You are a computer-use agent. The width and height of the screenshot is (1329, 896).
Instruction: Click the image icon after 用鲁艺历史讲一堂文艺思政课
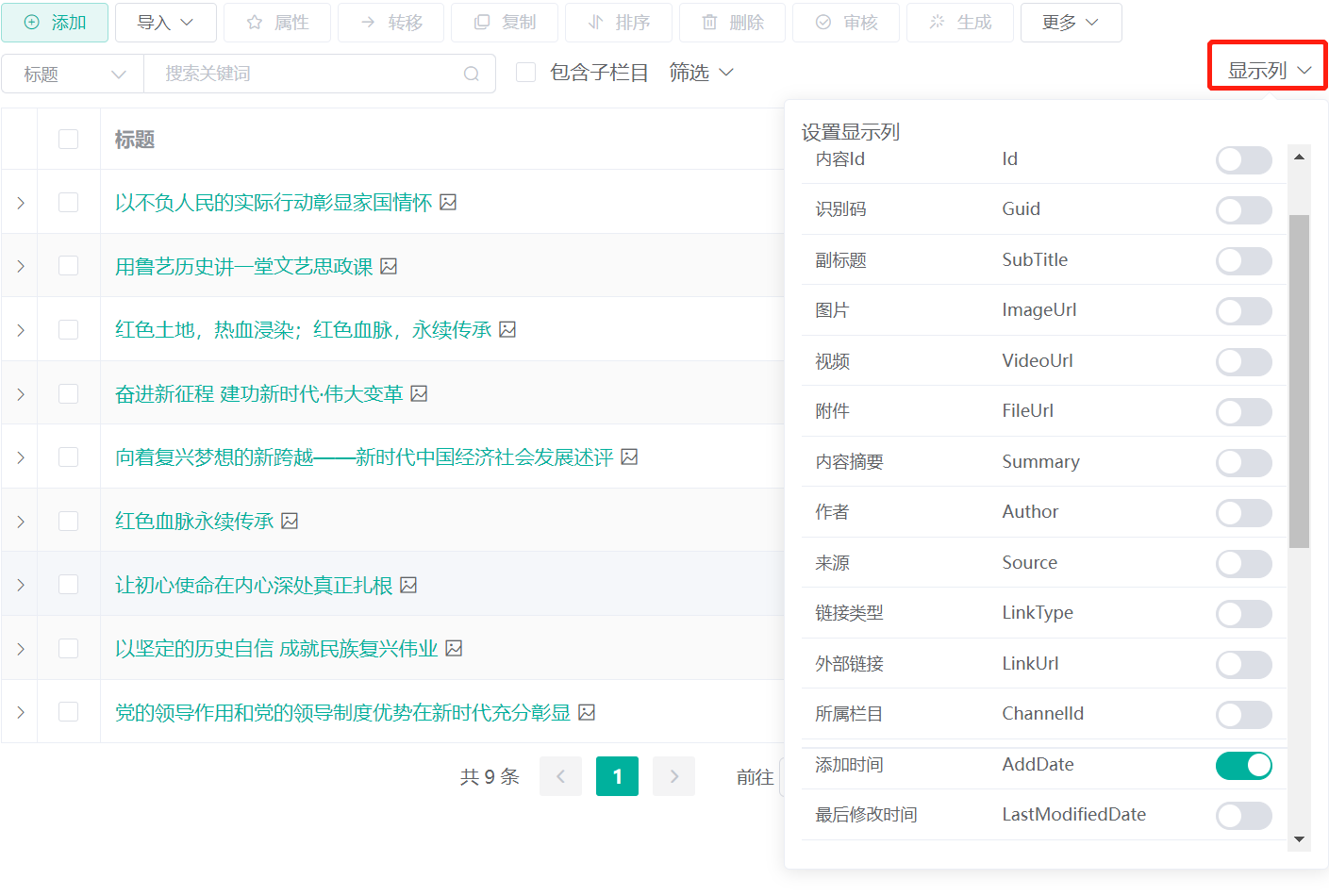pos(389,266)
